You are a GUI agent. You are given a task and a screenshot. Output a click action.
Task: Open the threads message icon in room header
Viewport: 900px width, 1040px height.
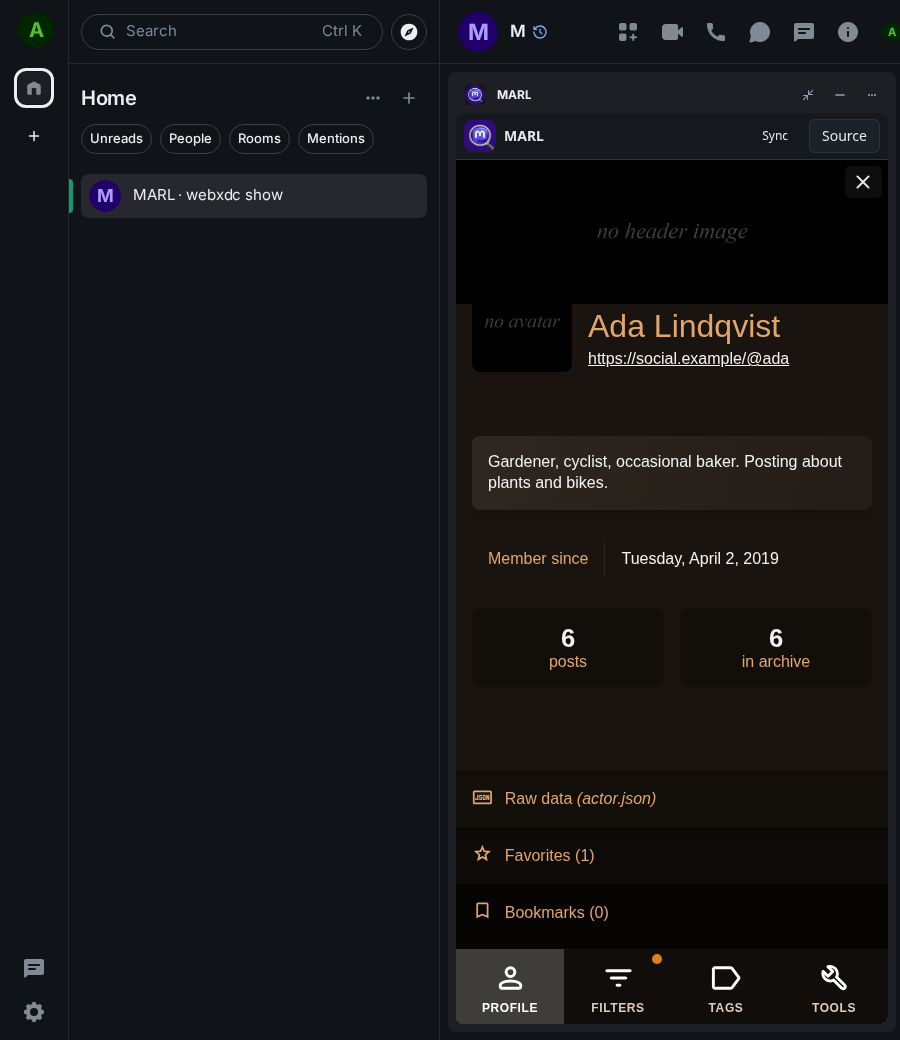tap(804, 32)
